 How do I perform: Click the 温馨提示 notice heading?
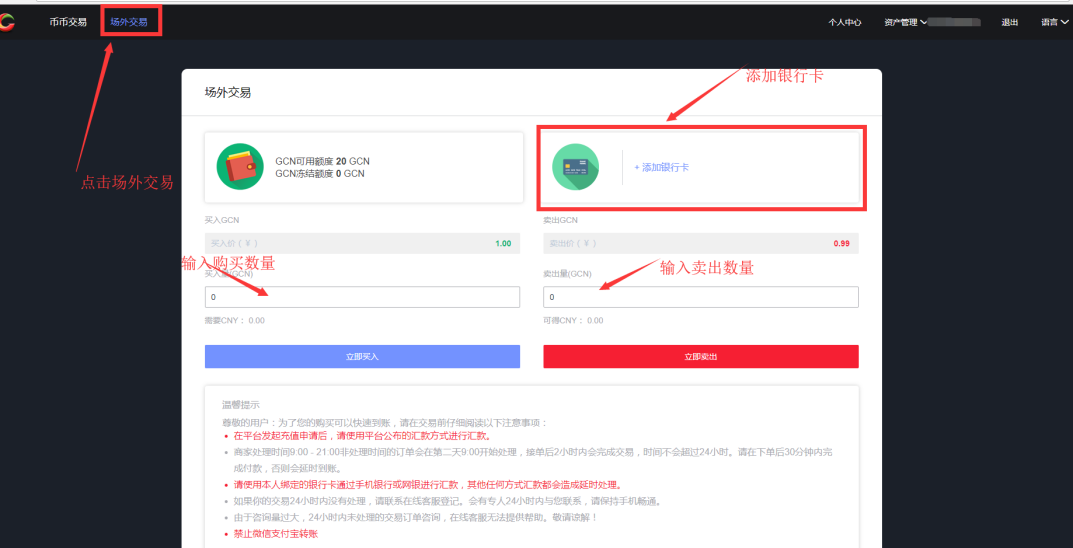tap(240, 405)
